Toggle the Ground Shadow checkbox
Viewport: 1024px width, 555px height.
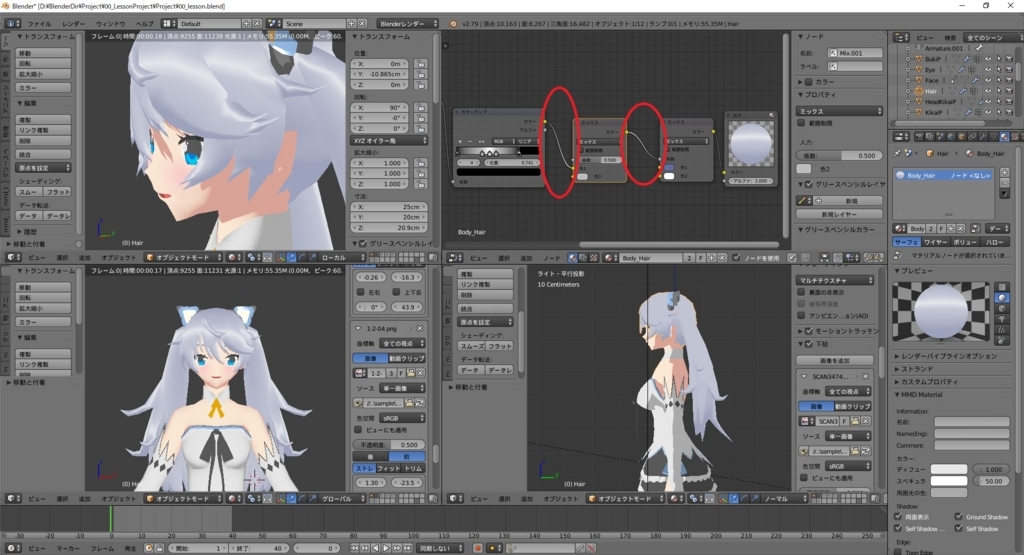(x=959, y=516)
